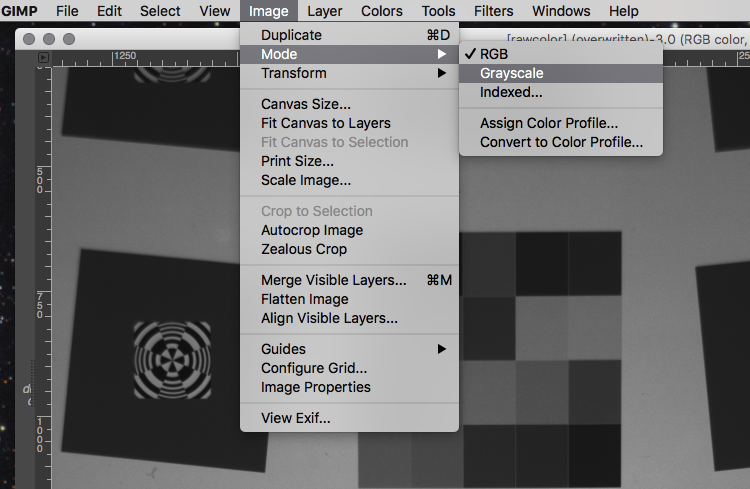Image resolution: width=750 pixels, height=489 pixels.
Task: Click the horizontal ruler at 1250 mark
Action: point(125,56)
